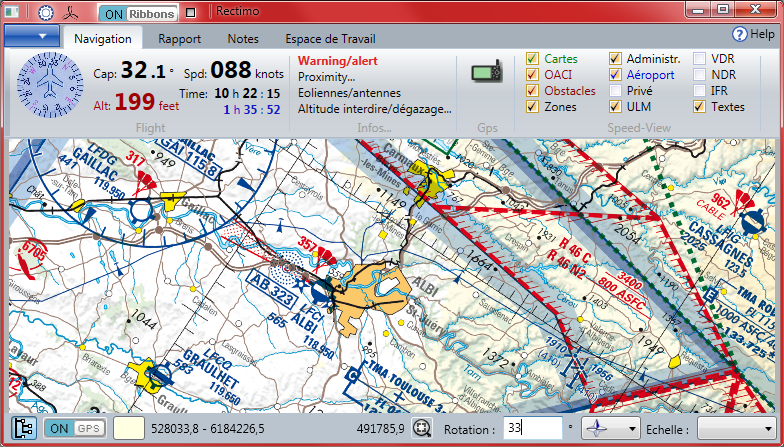Toggle the GPS ON switch in status bar
The height and width of the screenshot is (447, 784).
75,428
